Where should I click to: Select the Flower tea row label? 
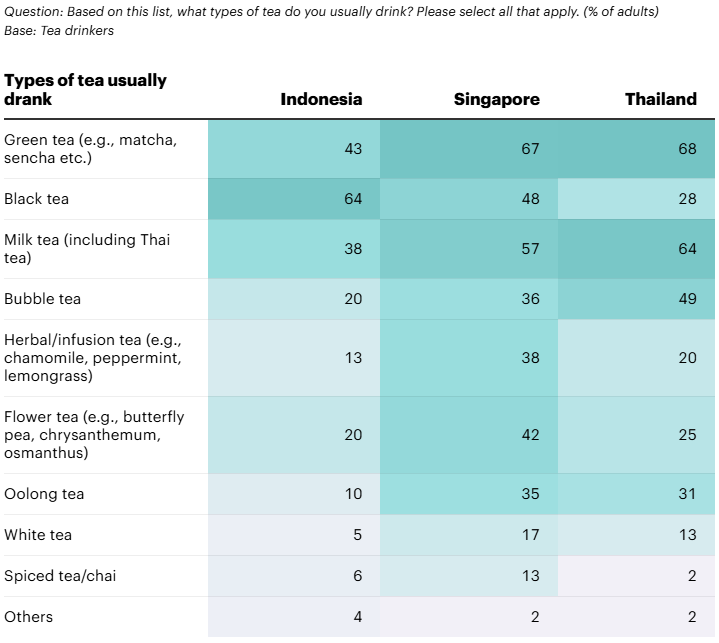tap(94, 435)
